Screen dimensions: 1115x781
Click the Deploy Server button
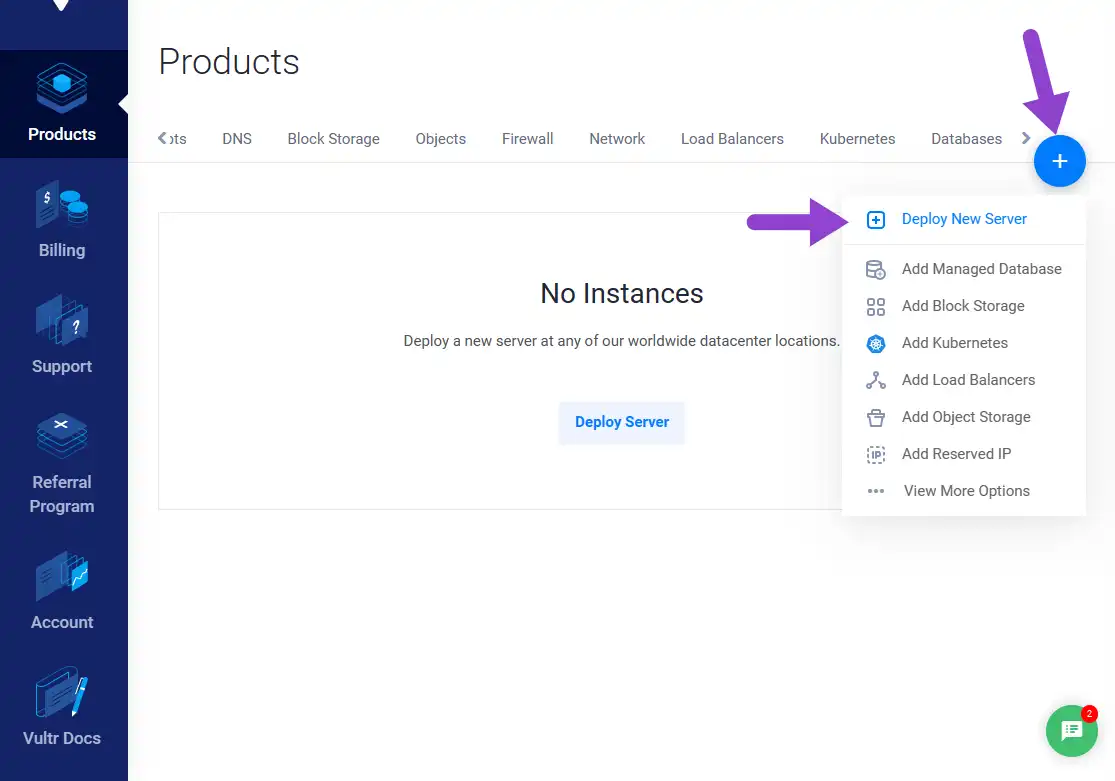[621, 423]
